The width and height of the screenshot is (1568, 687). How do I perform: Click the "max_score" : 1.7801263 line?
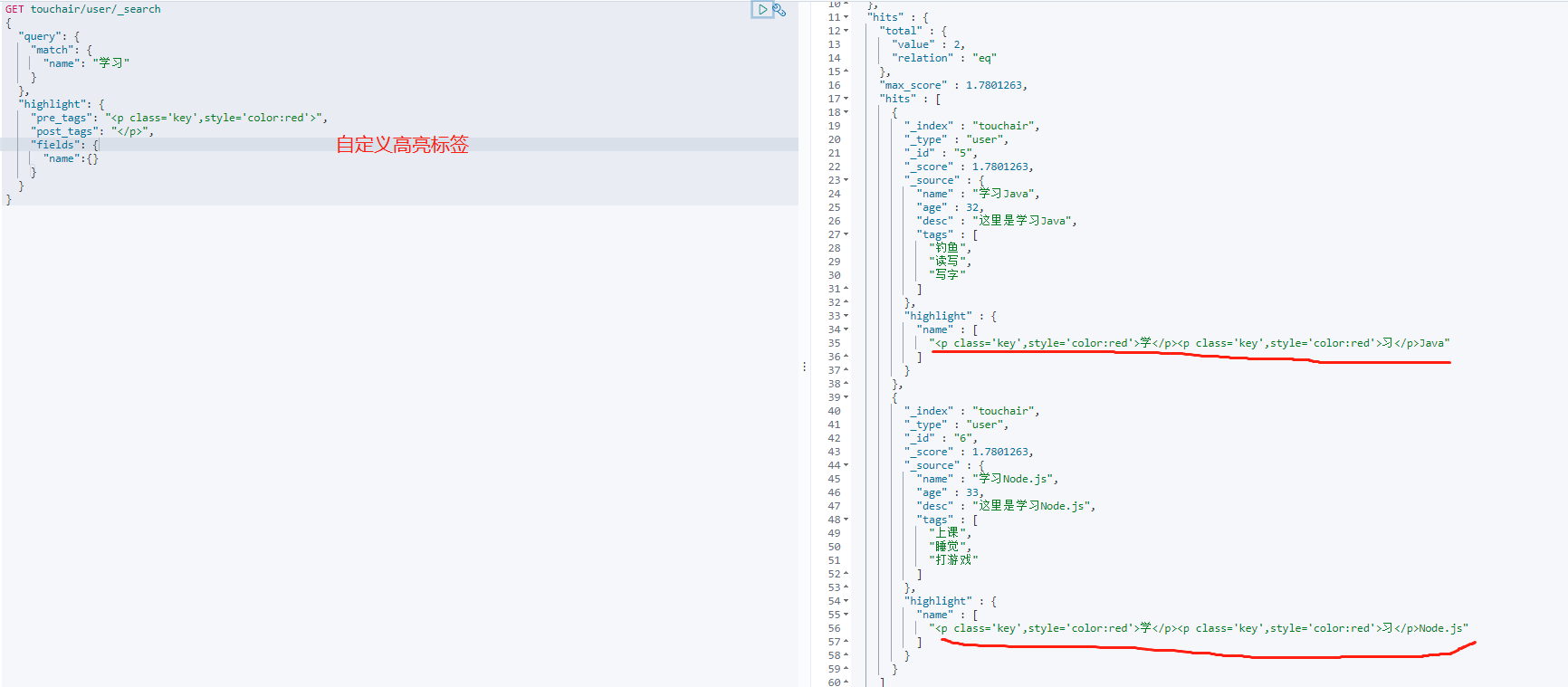(953, 85)
